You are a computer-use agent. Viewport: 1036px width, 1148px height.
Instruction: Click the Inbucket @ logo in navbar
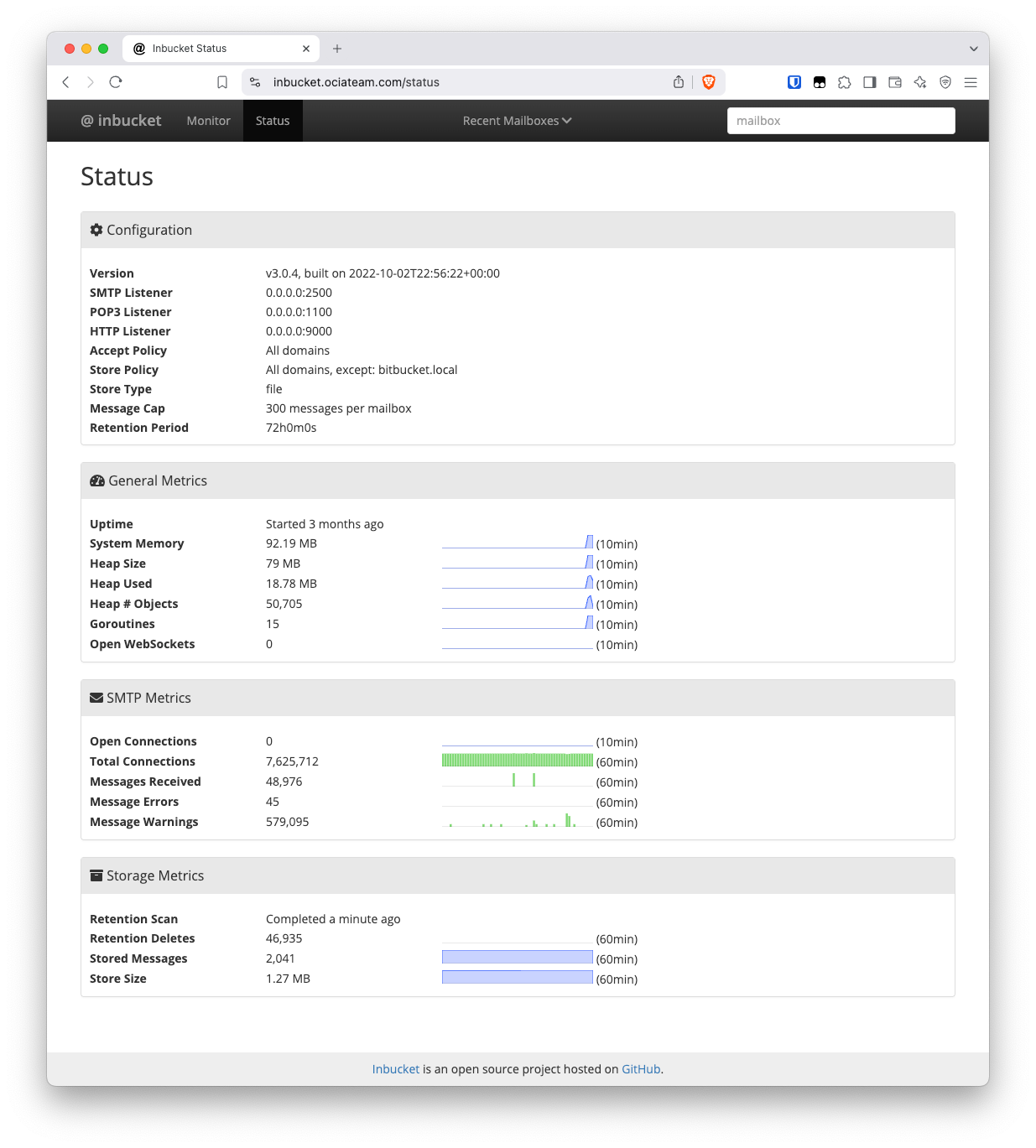pyautogui.click(x=121, y=120)
